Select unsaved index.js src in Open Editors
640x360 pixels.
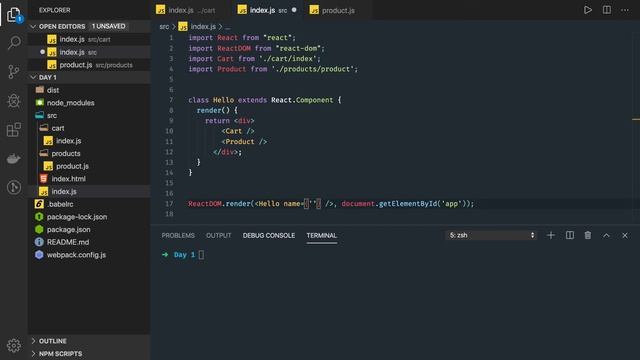click(89, 52)
